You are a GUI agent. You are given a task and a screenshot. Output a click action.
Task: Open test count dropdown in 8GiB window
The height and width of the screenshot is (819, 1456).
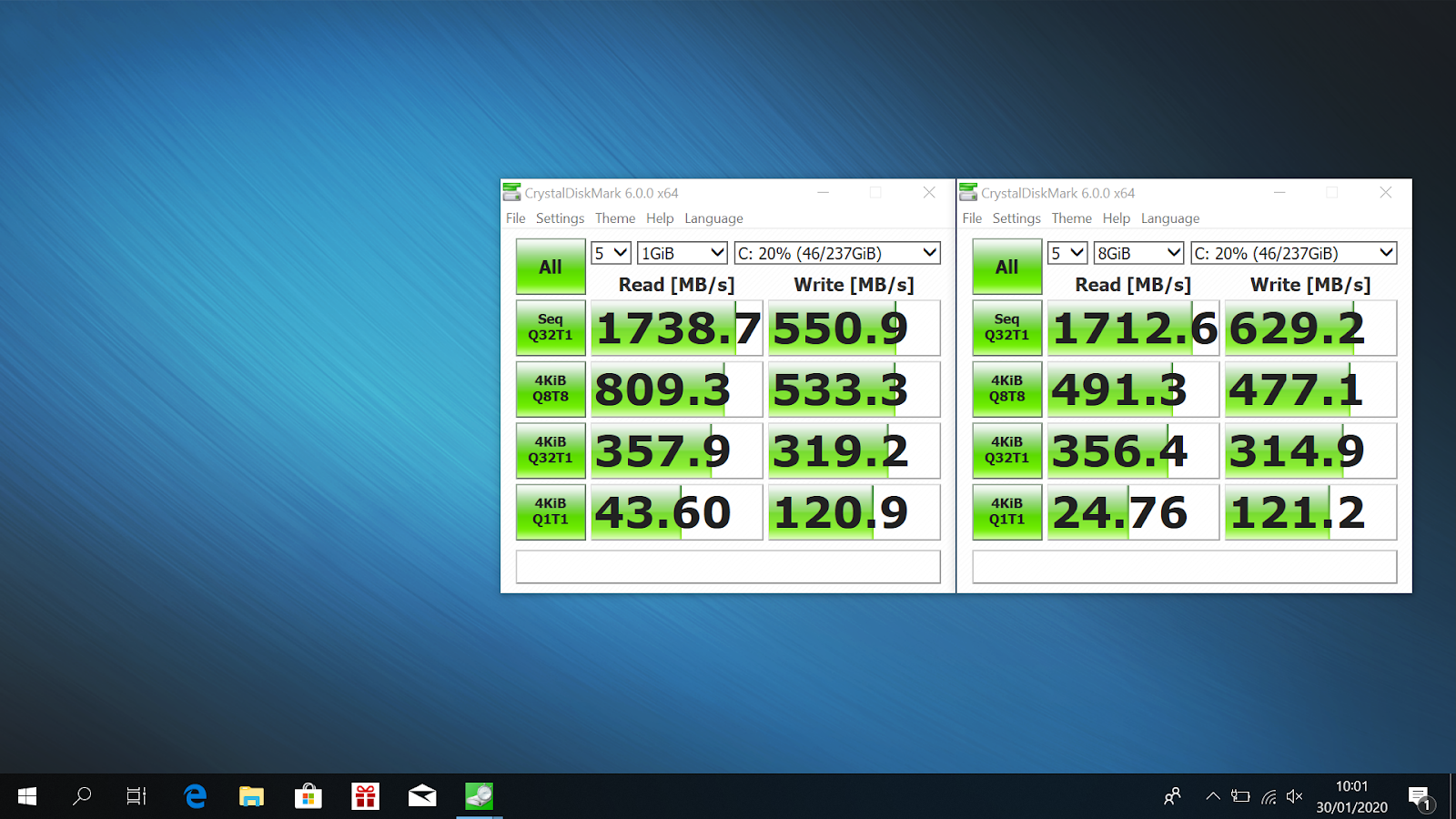point(1067,253)
